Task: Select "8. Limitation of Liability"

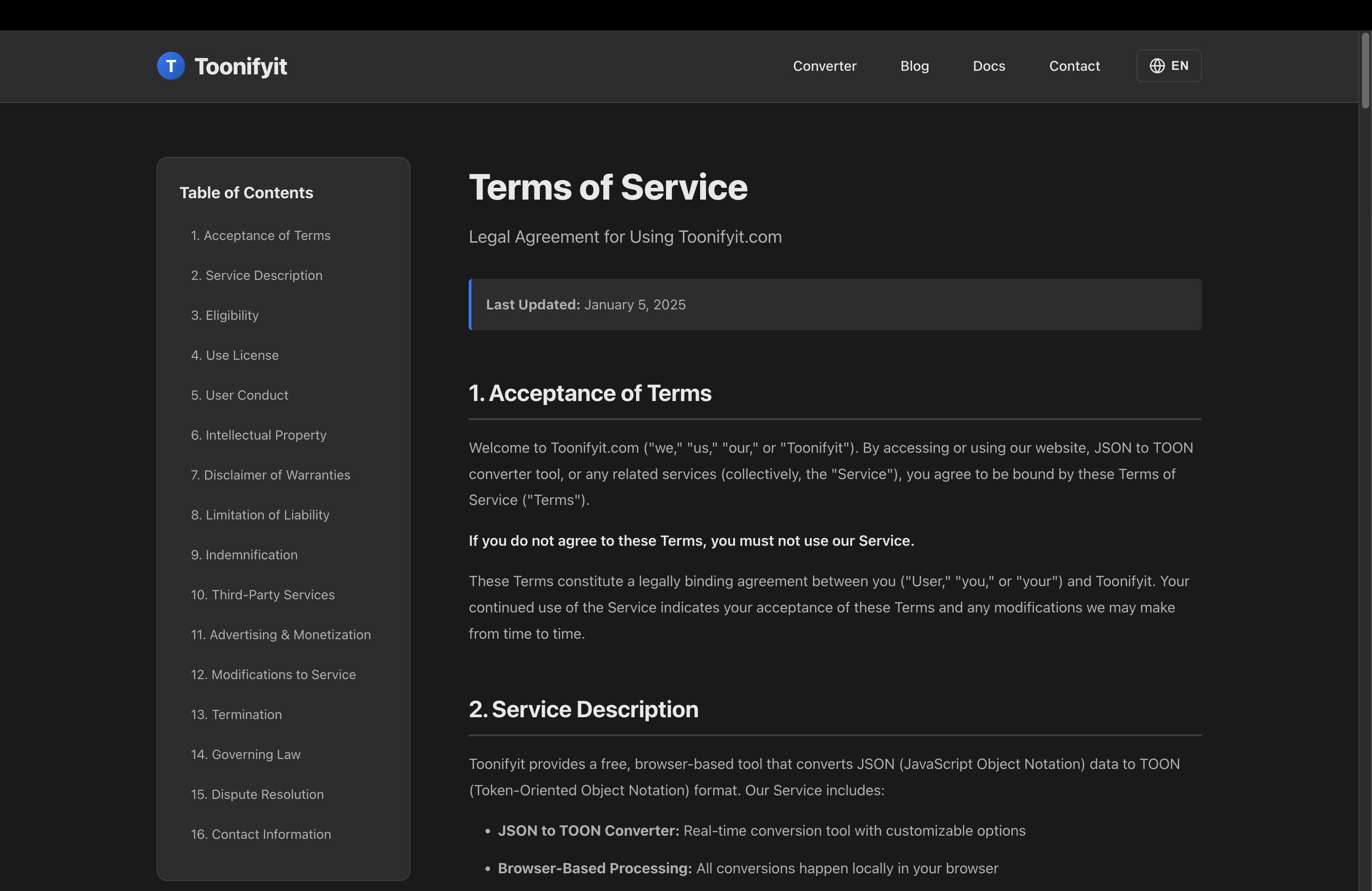Action: click(260, 514)
